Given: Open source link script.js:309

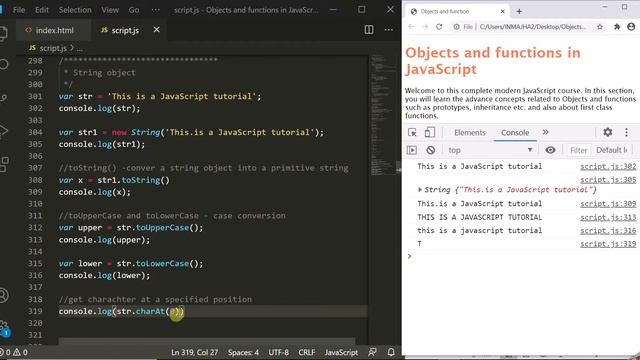Looking at the screenshot, I should tap(608, 204).
